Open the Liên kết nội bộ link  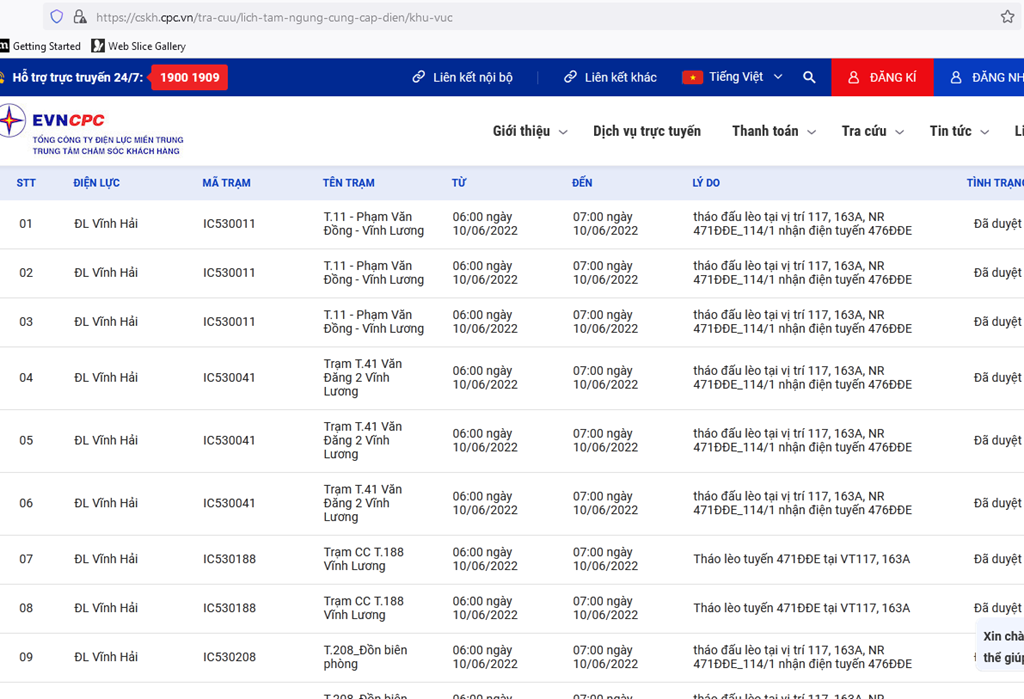462,77
